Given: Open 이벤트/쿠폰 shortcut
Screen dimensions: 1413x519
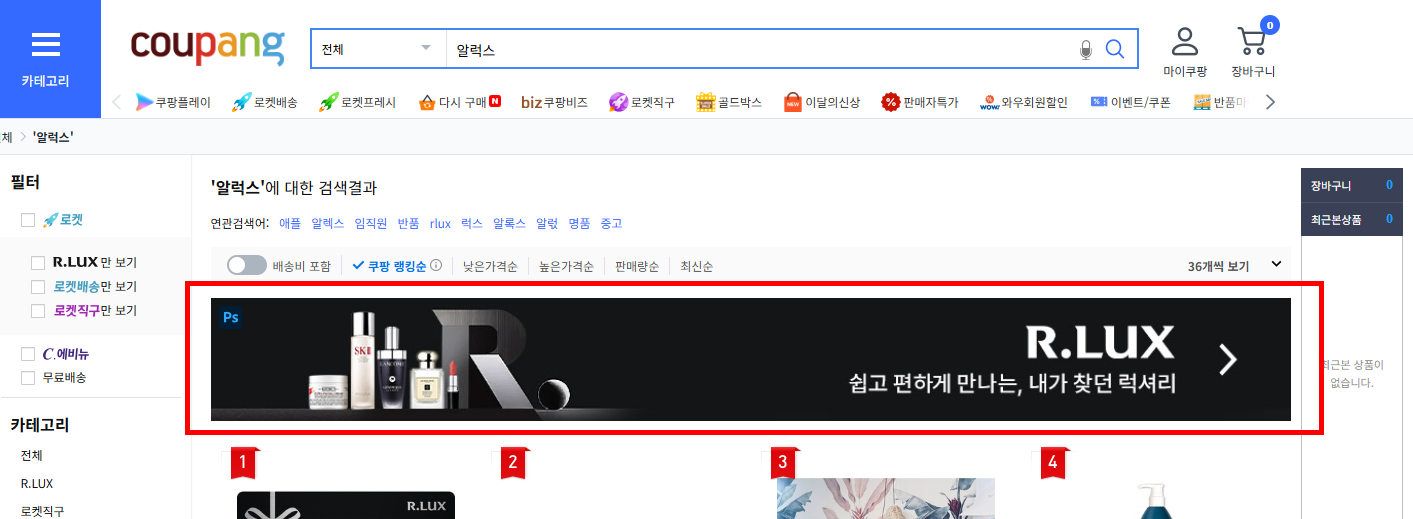Looking at the screenshot, I should 1131,102.
